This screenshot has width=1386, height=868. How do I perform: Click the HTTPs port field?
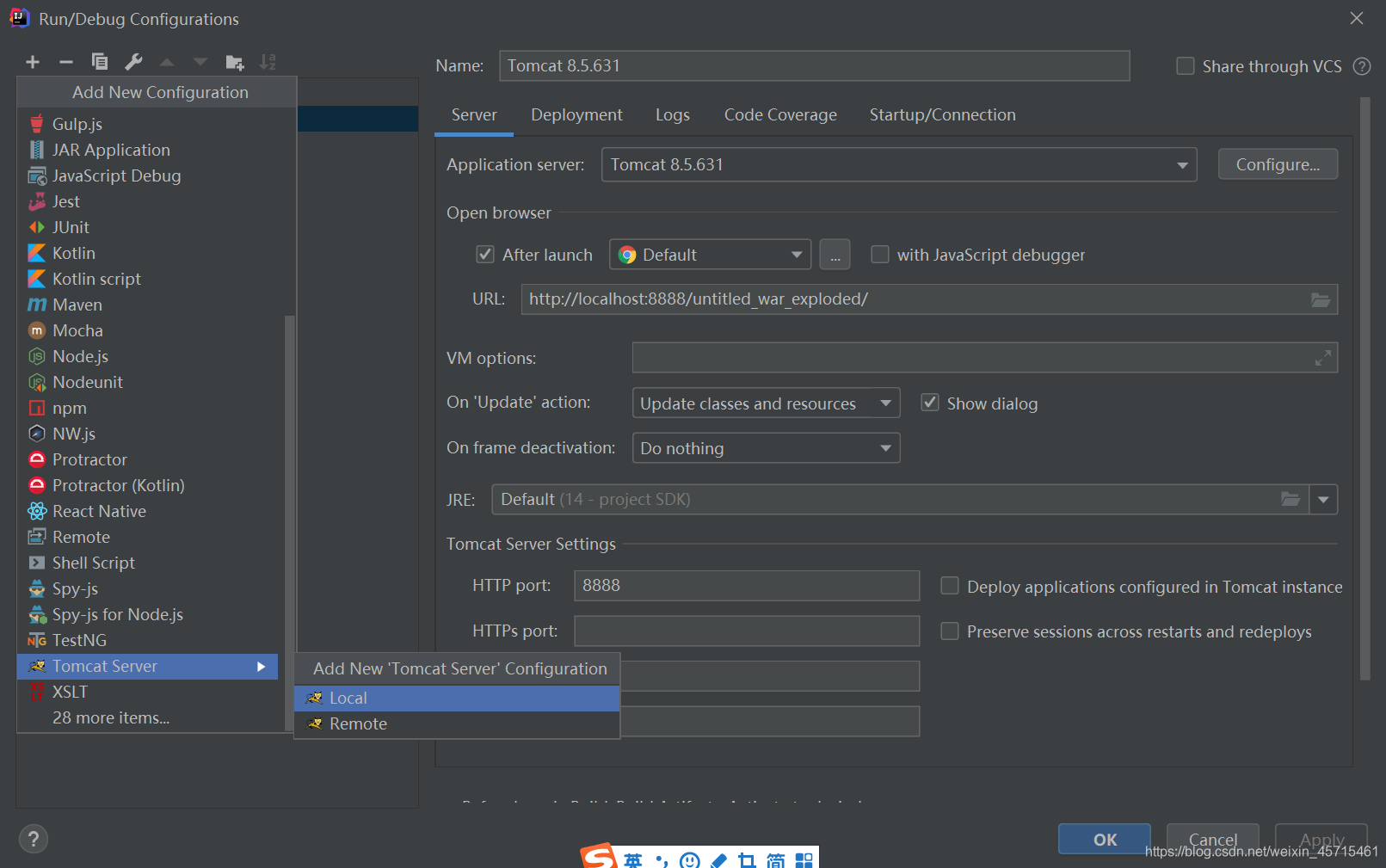[x=747, y=631]
